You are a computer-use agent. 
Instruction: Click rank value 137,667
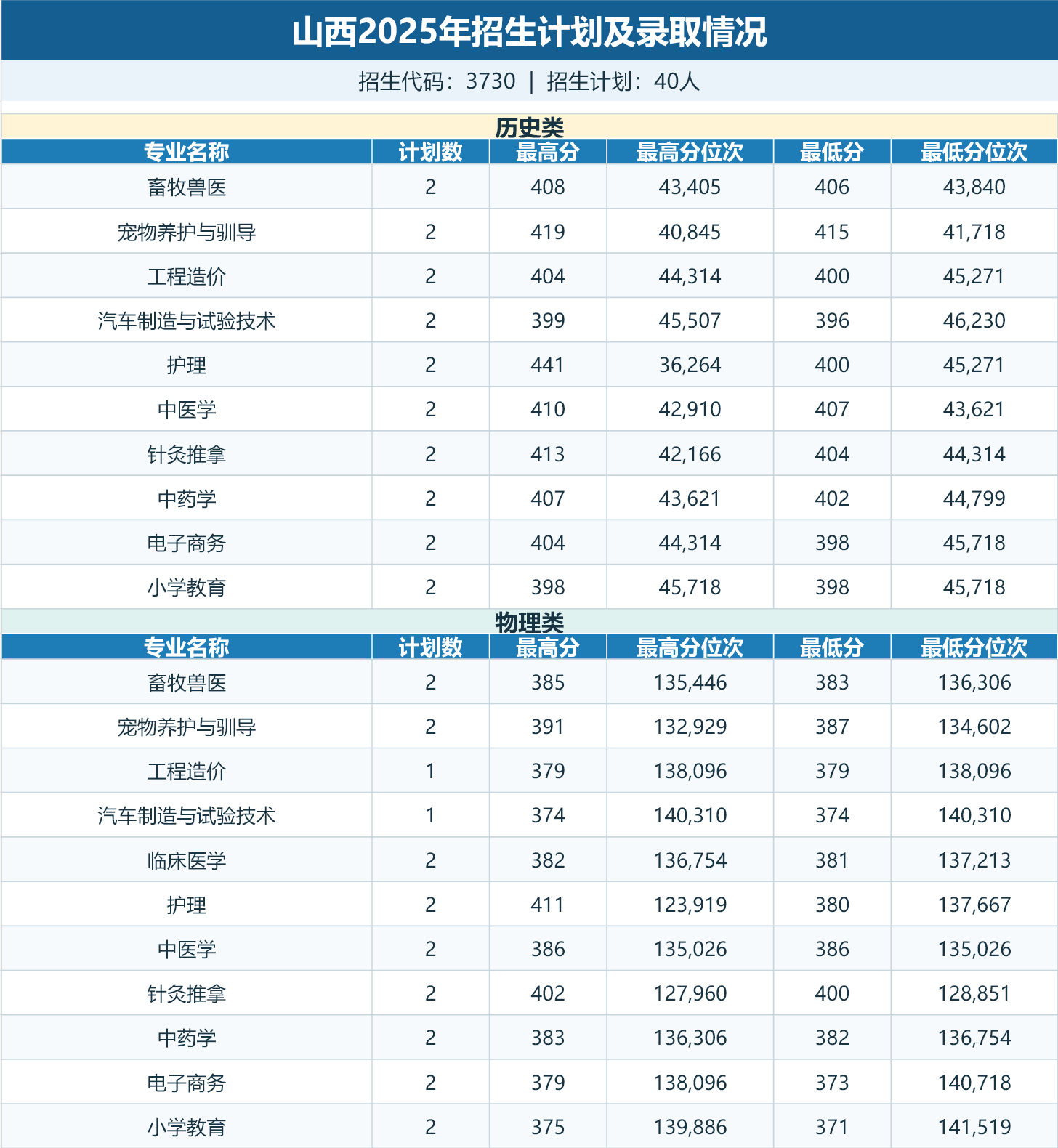pos(974,905)
